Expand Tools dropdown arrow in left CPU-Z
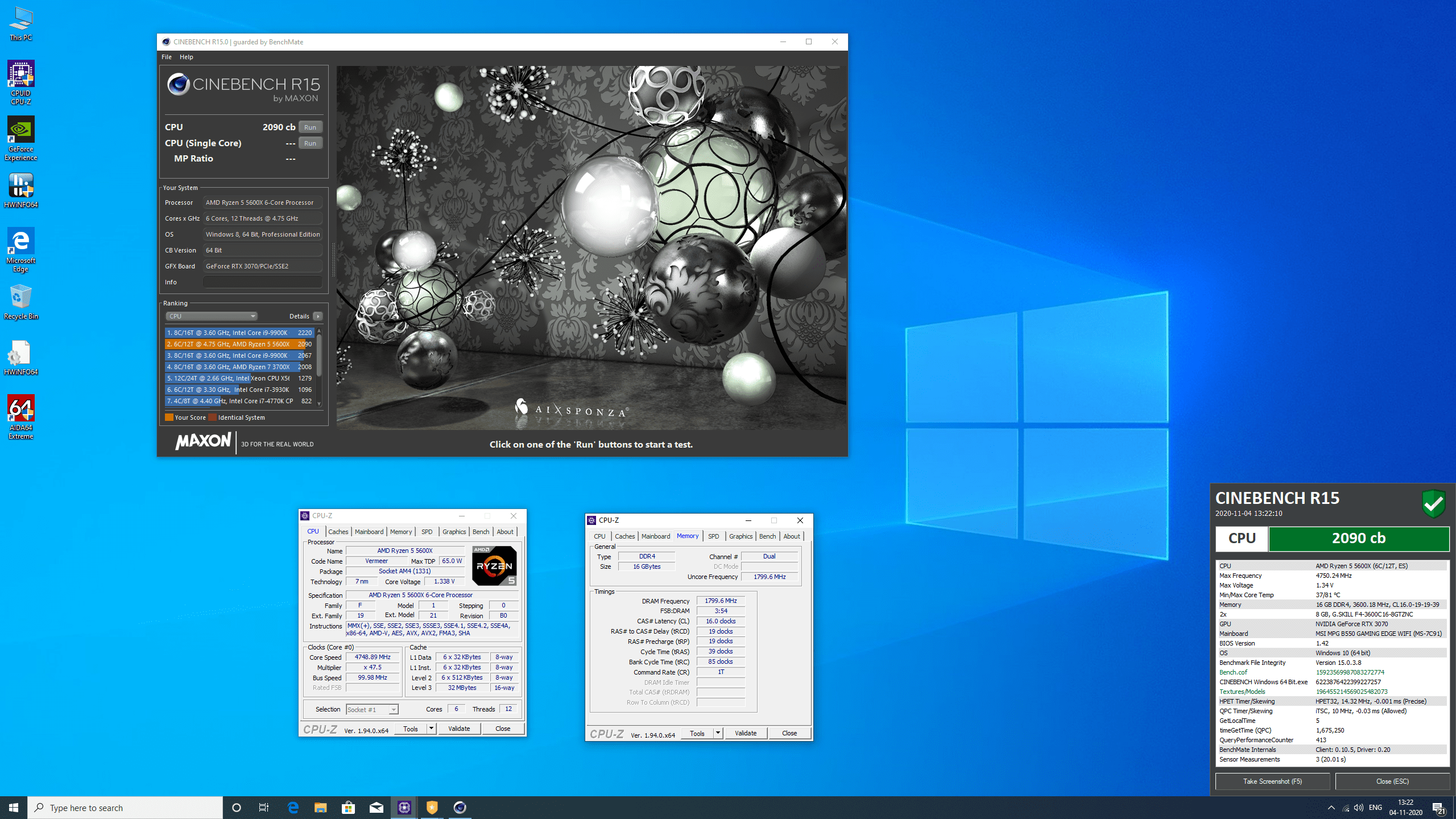The image size is (1456, 819). click(431, 729)
